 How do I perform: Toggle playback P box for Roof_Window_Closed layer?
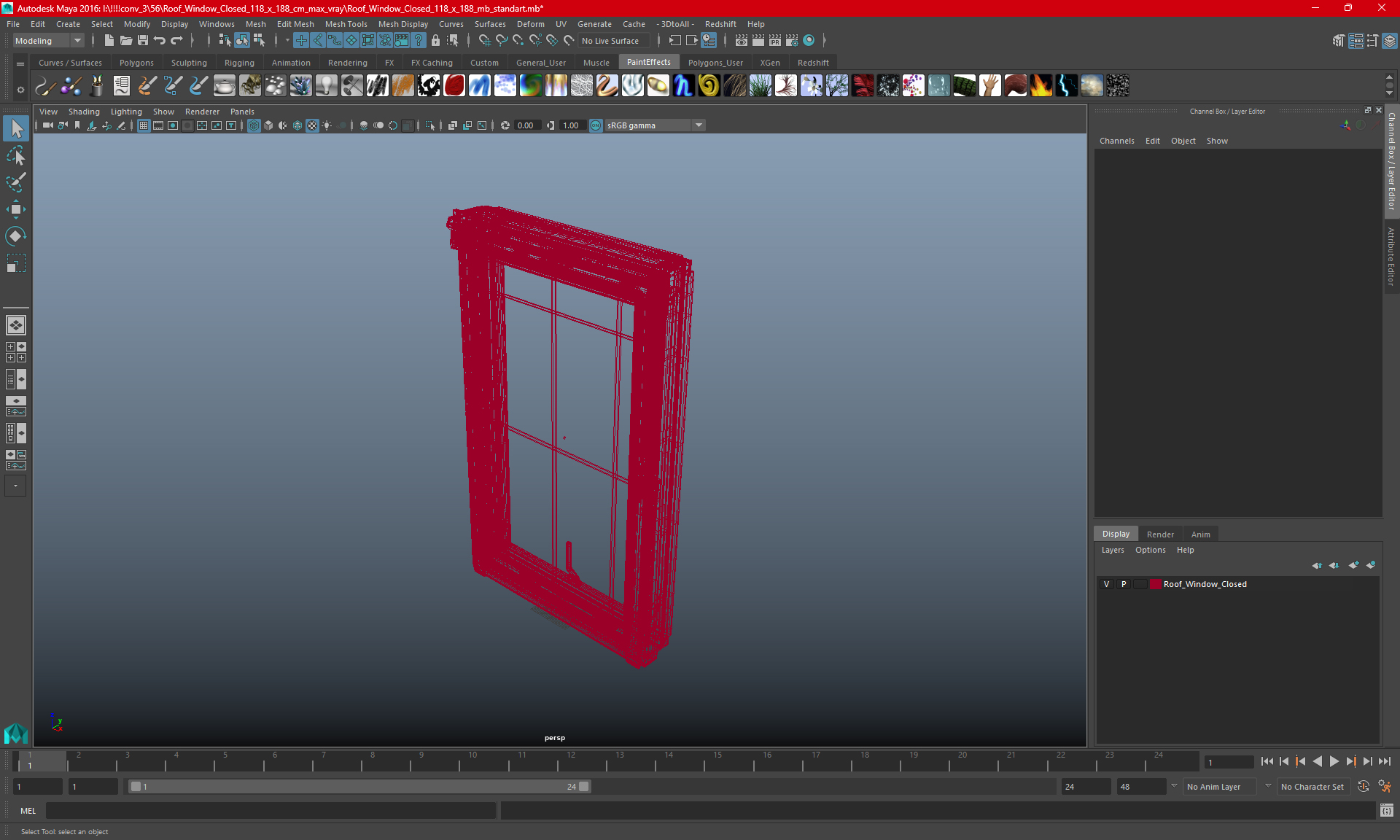[1124, 584]
